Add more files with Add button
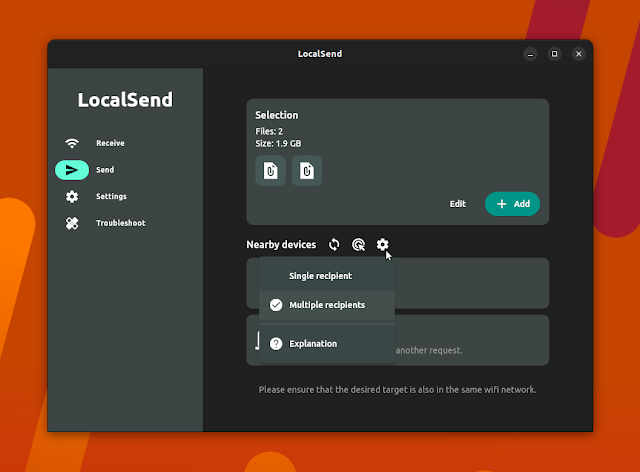This screenshot has width=640, height=472. [x=512, y=204]
